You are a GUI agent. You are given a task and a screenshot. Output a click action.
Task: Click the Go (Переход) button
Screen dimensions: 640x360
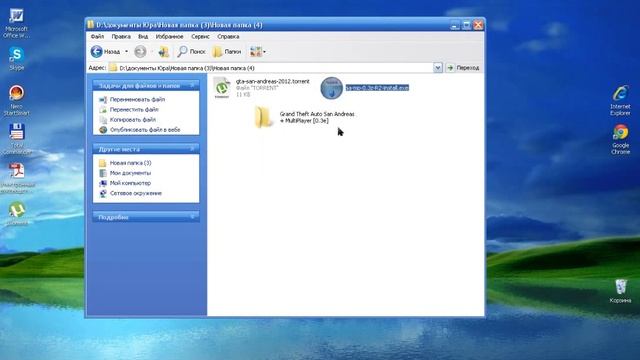coord(463,68)
